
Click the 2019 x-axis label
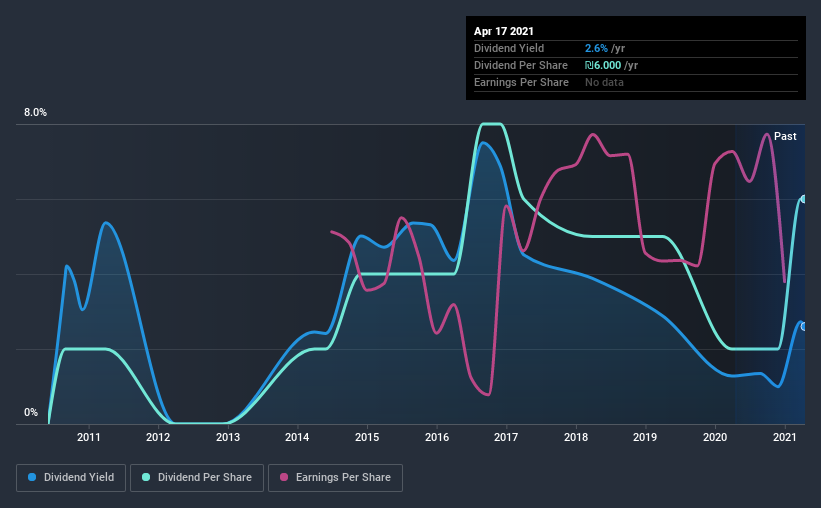pyautogui.click(x=645, y=437)
